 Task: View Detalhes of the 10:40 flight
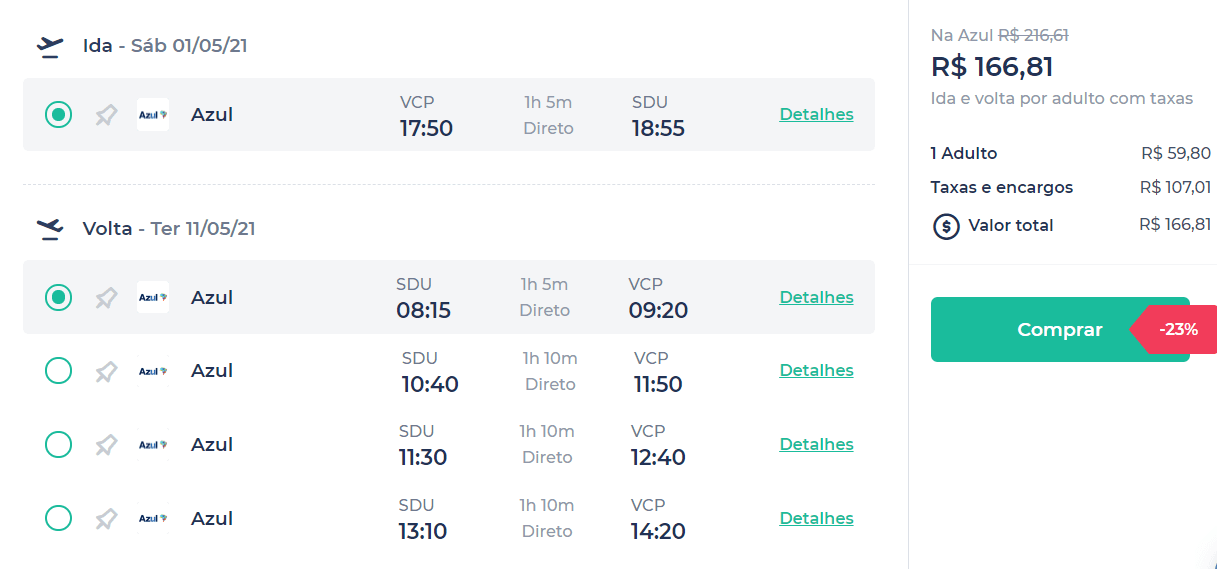click(x=817, y=370)
